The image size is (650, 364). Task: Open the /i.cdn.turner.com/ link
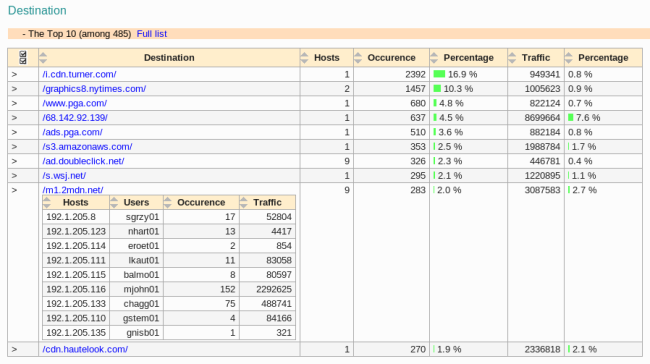point(79,75)
